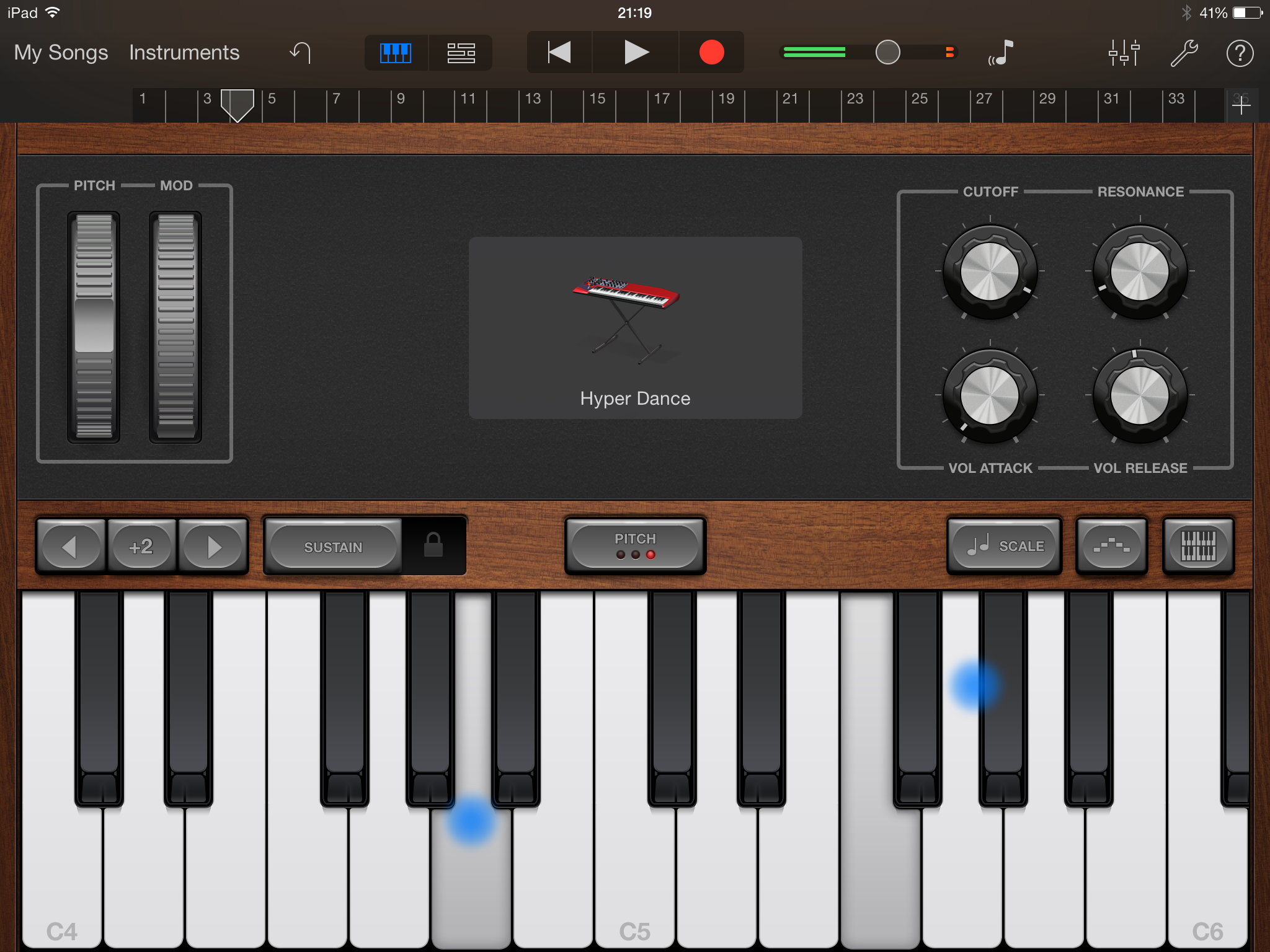Viewport: 1270px width, 952px height.
Task: Tap the Vol Attack knob
Action: (x=990, y=395)
